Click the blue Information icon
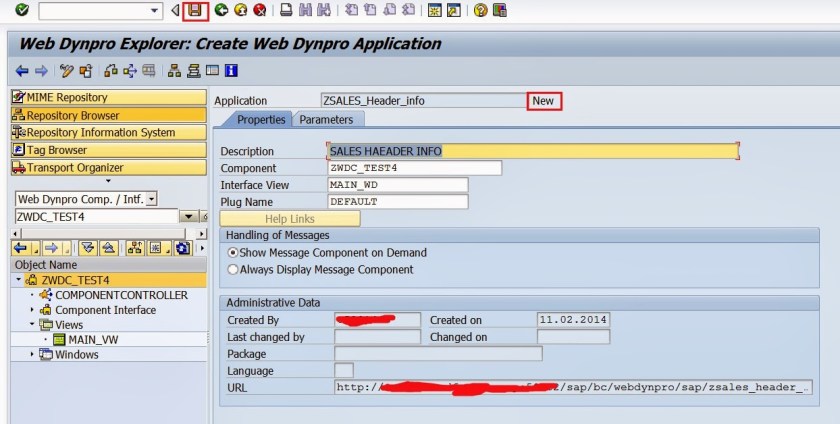840x424 pixels. 231,71
